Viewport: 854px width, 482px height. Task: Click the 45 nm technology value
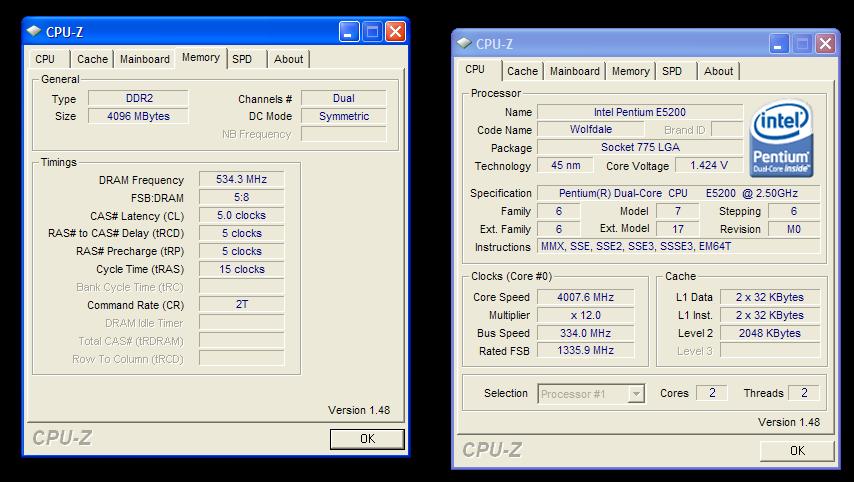pyautogui.click(x=565, y=165)
